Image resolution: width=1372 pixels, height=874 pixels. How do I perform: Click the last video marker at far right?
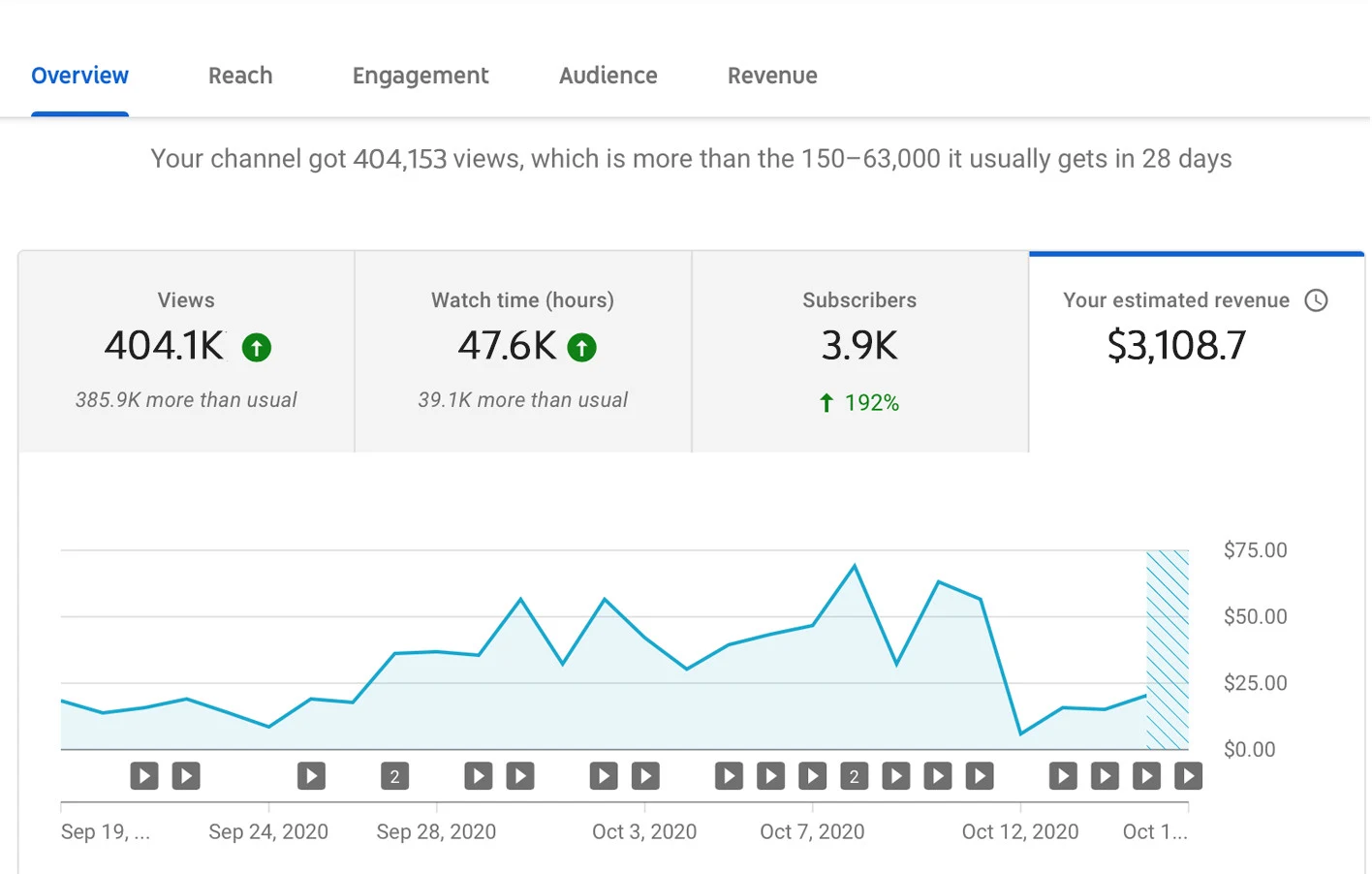(1188, 776)
